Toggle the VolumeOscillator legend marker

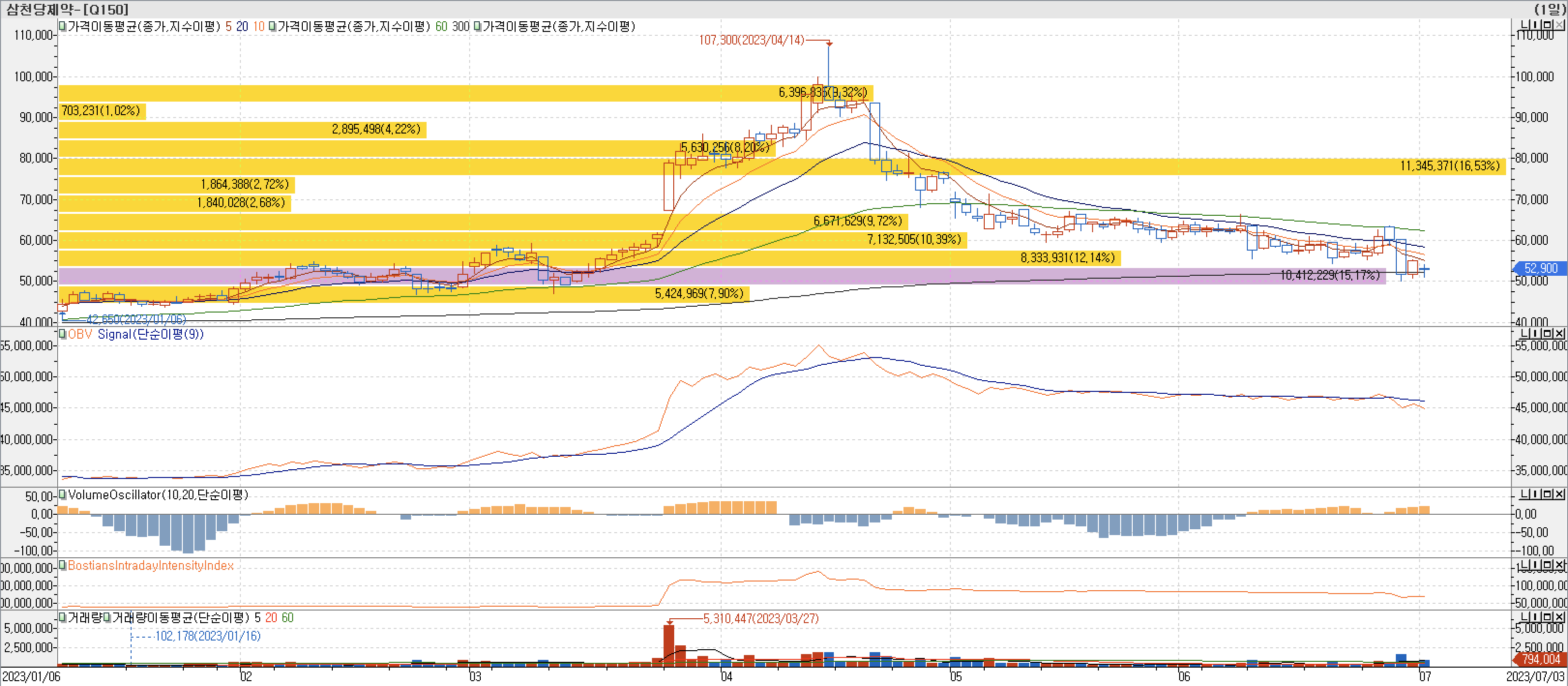click(62, 494)
